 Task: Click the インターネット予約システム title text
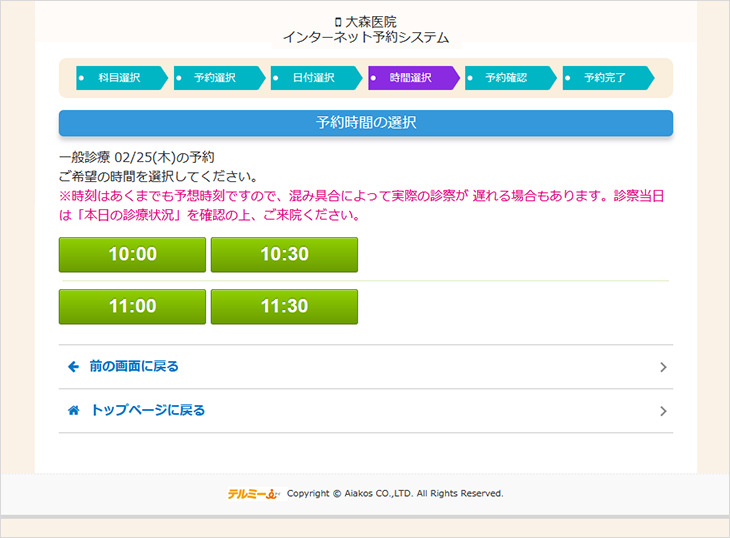366,37
